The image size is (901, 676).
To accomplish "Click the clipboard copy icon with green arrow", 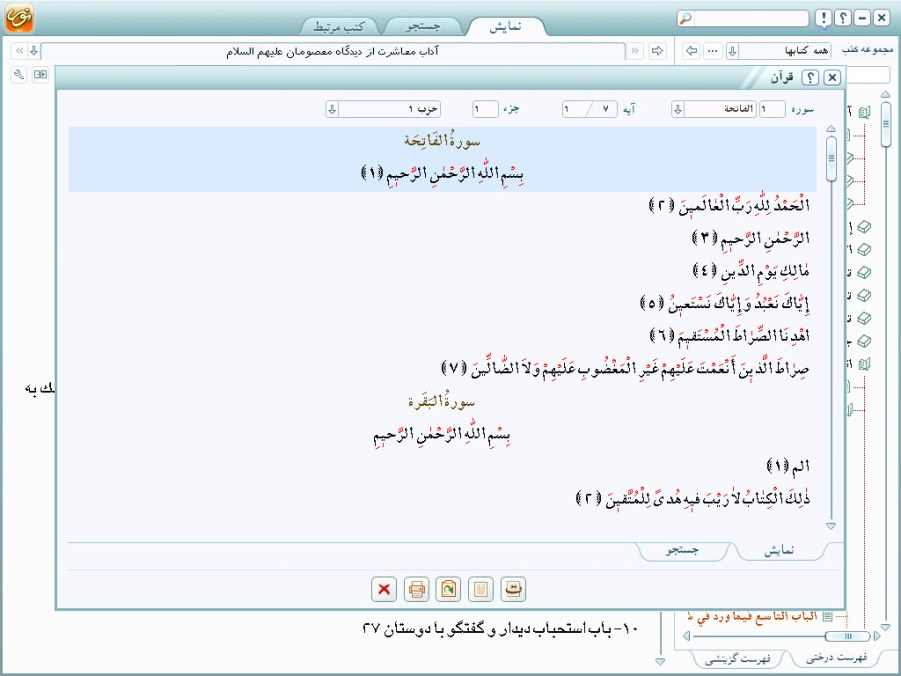I will 448,589.
